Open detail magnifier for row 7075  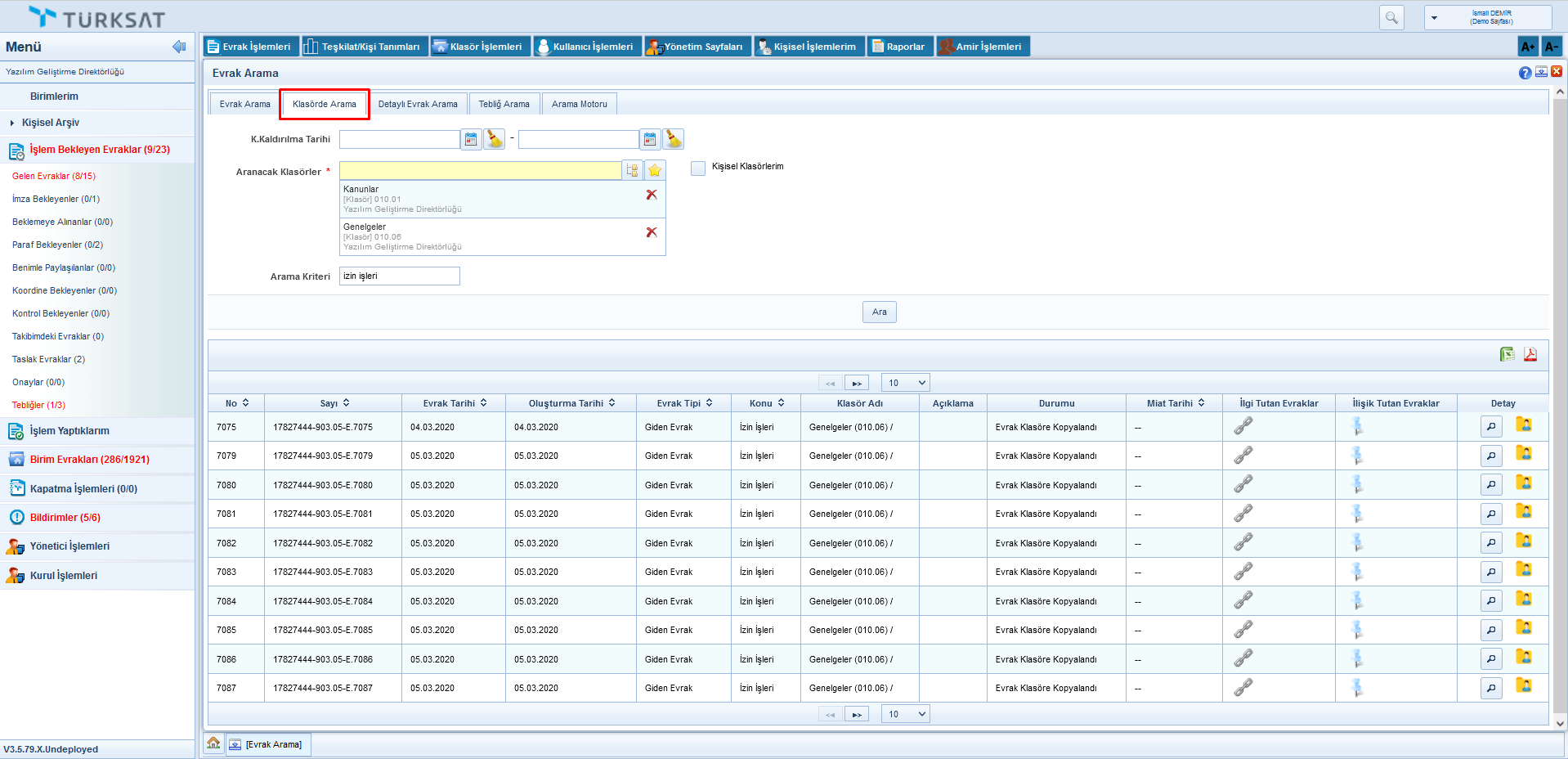(x=1491, y=426)
